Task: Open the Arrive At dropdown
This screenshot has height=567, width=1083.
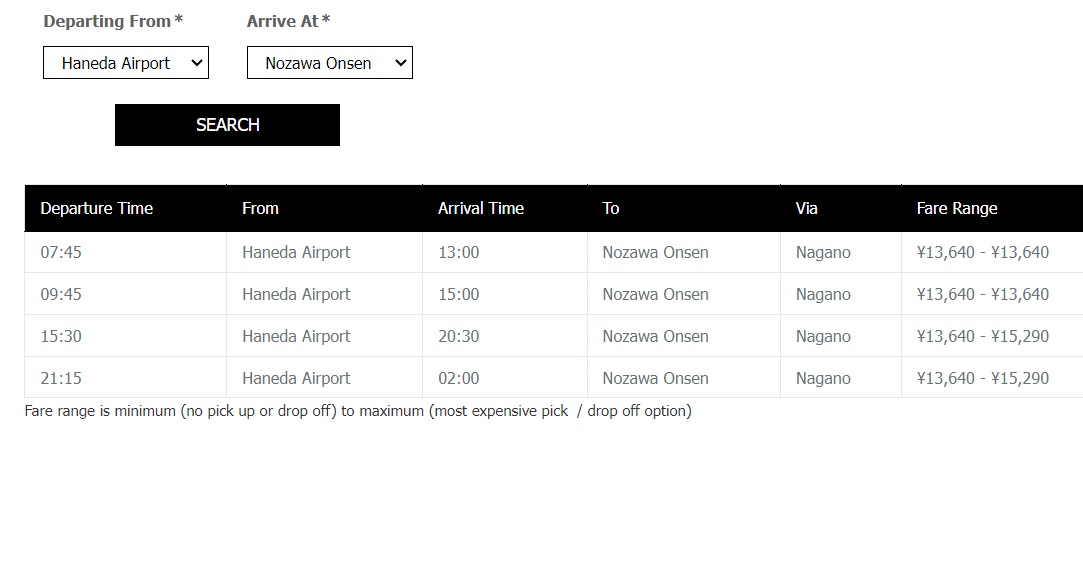Action: (x=329, y=63)
